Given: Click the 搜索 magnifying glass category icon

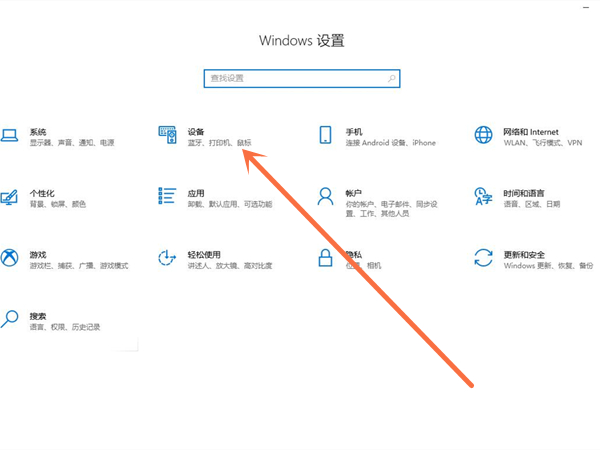Looking at the screenshot, I should point(10,319).
